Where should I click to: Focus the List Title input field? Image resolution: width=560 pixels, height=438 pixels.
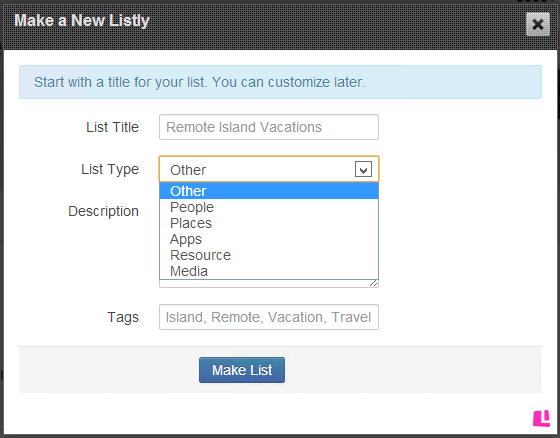click(269, 127)
